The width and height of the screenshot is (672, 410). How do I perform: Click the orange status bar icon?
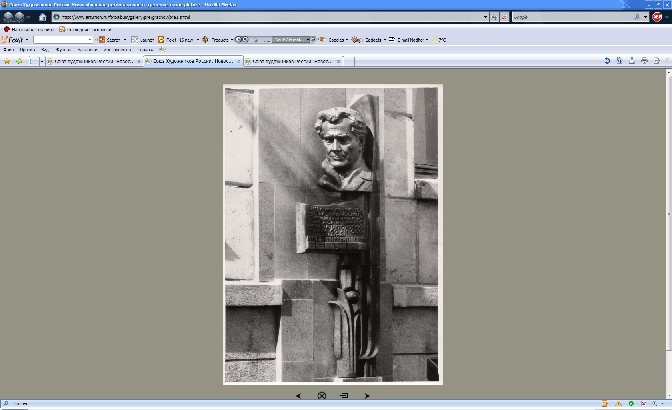tap(605, 404)
